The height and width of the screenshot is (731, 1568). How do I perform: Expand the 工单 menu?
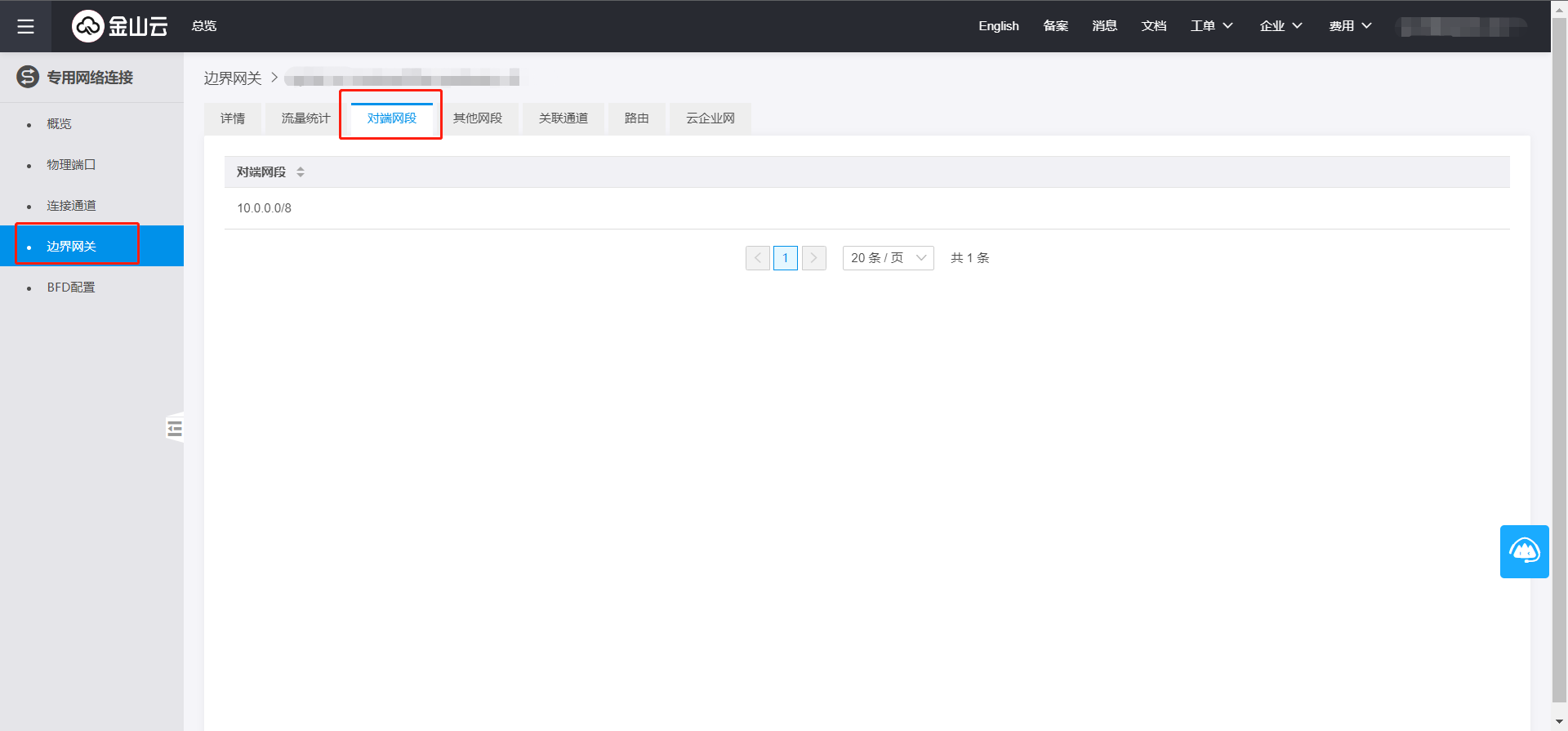point(1212,26)
